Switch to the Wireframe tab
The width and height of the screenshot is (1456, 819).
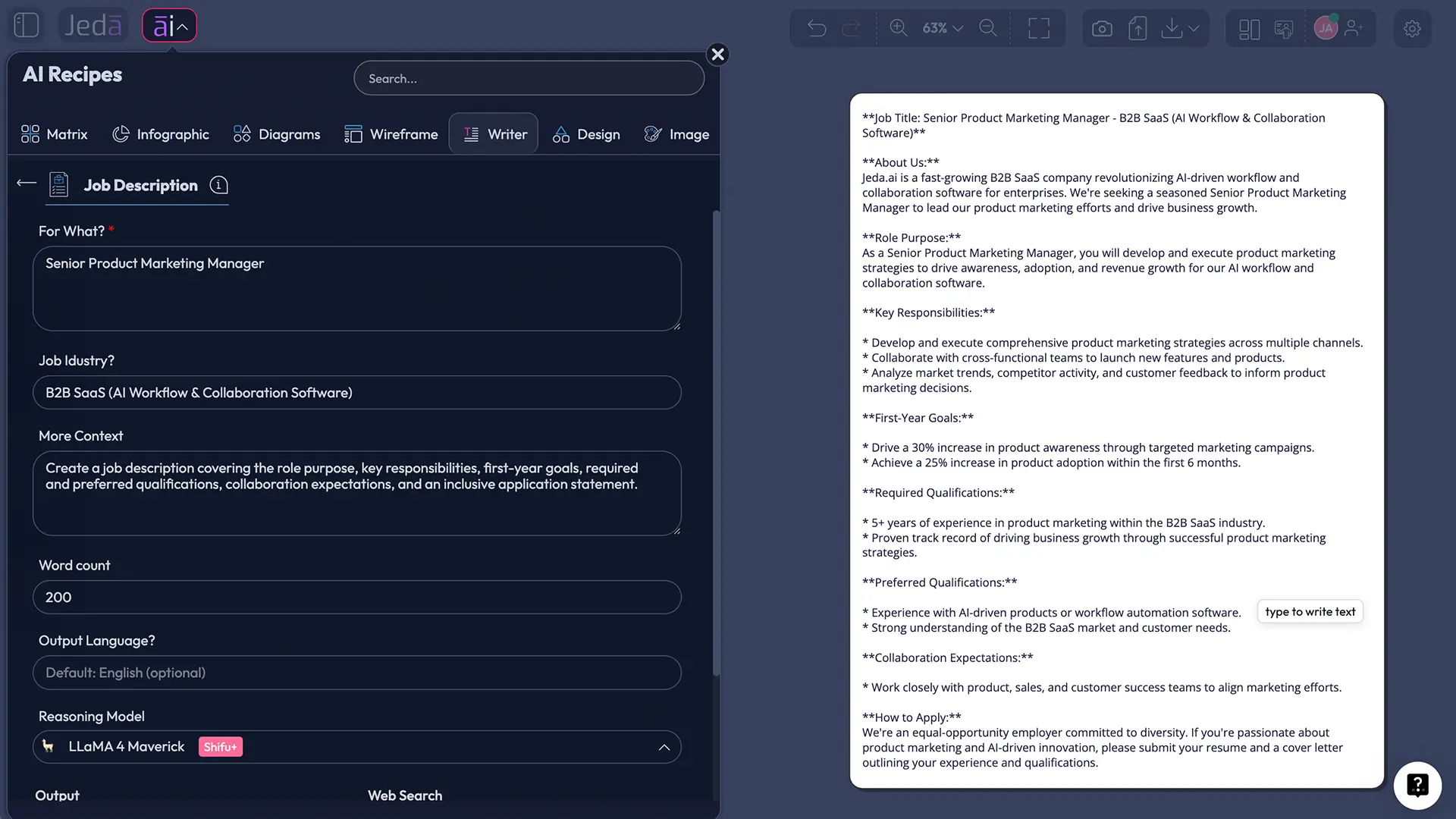tap(391, 134)
